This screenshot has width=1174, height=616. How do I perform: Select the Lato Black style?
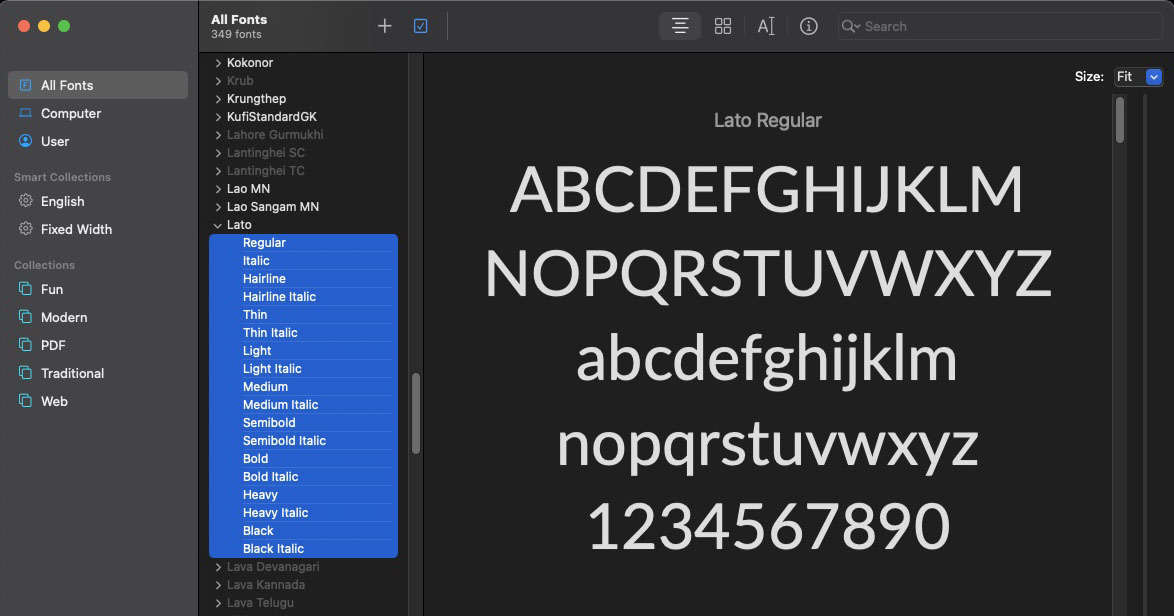pos(303,531)
